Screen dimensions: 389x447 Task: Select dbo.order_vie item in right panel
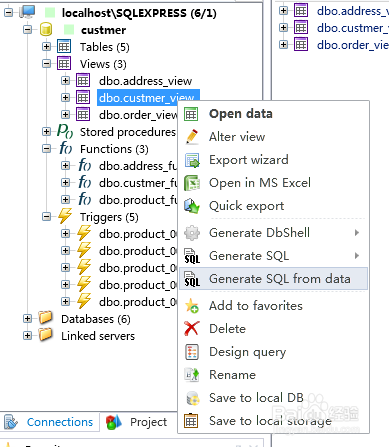click(x=353, y=45)
